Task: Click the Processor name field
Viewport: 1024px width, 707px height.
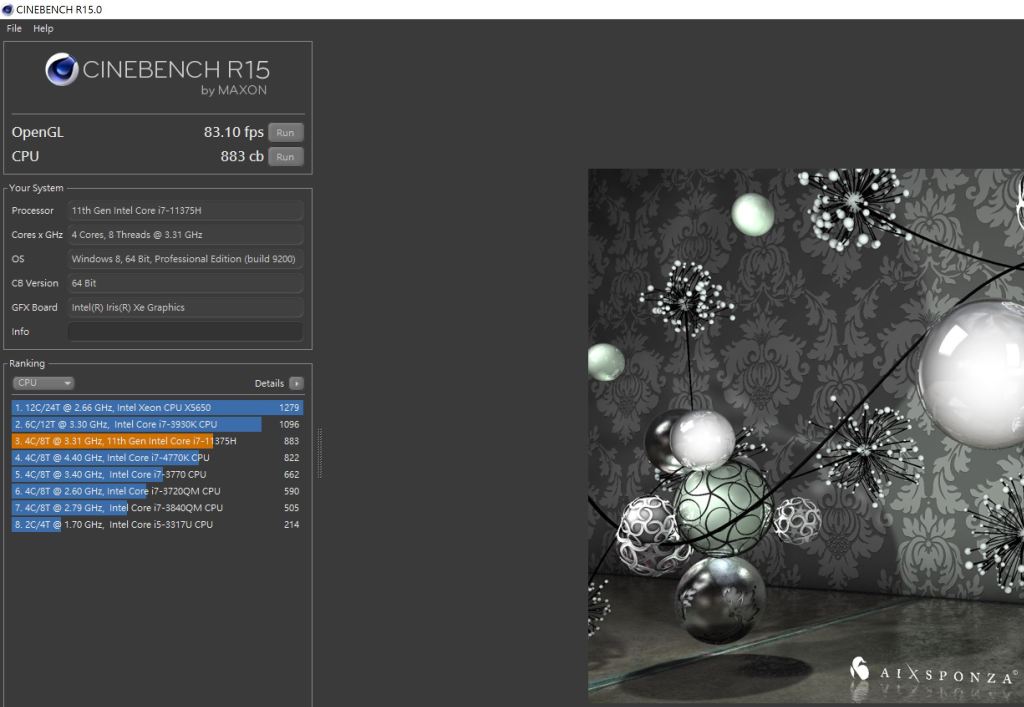Action: pyautogui.click(x=185, y=211)
